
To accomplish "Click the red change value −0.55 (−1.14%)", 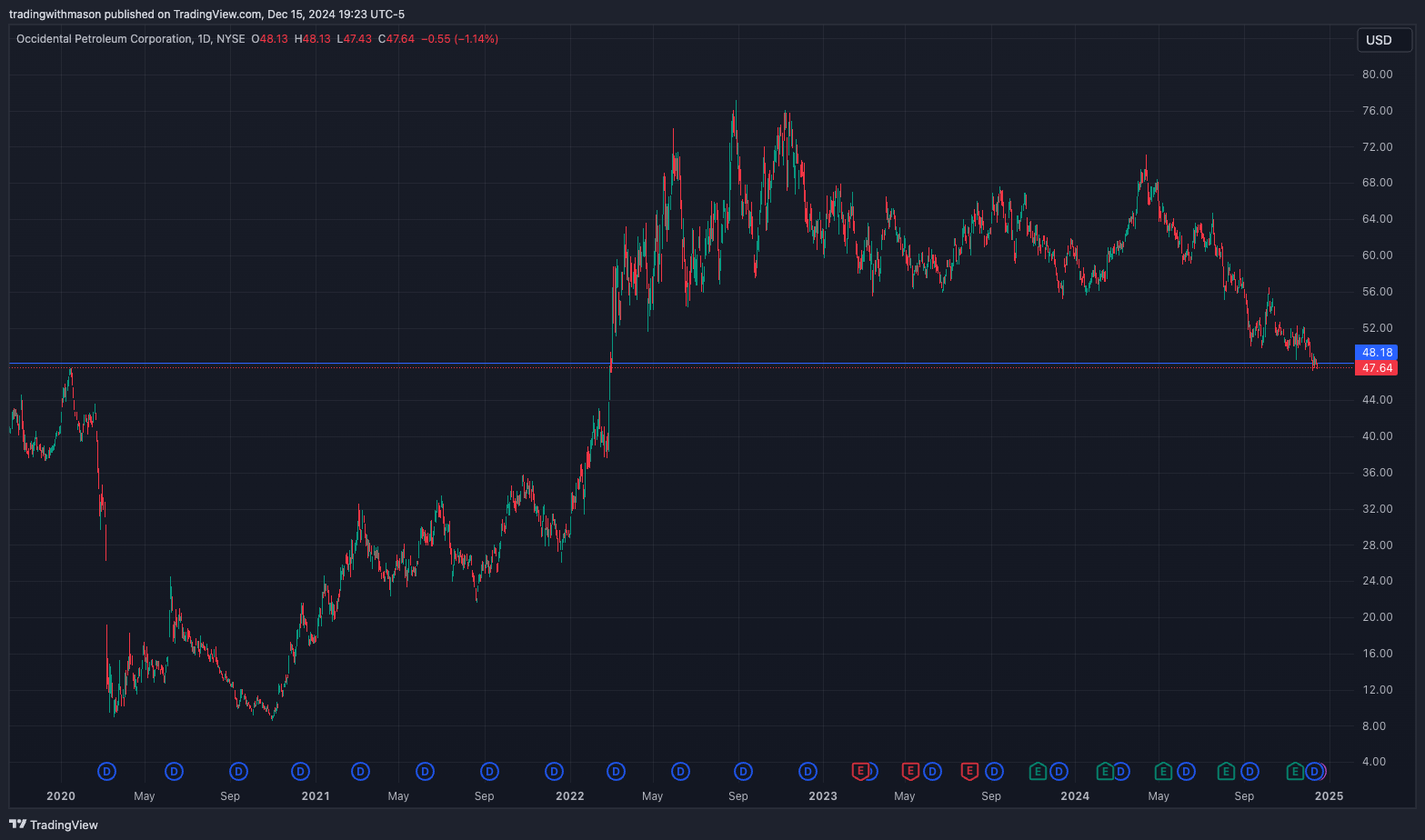I will pyautogui.click(x=459, y=39).
